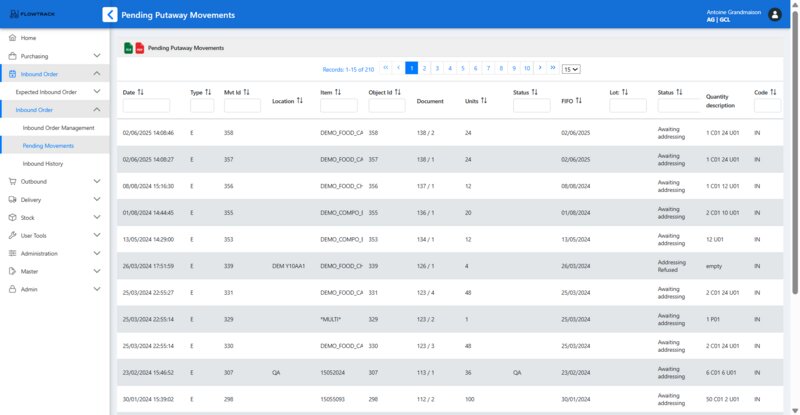Click the Units column sort icon

click(483, 100)
